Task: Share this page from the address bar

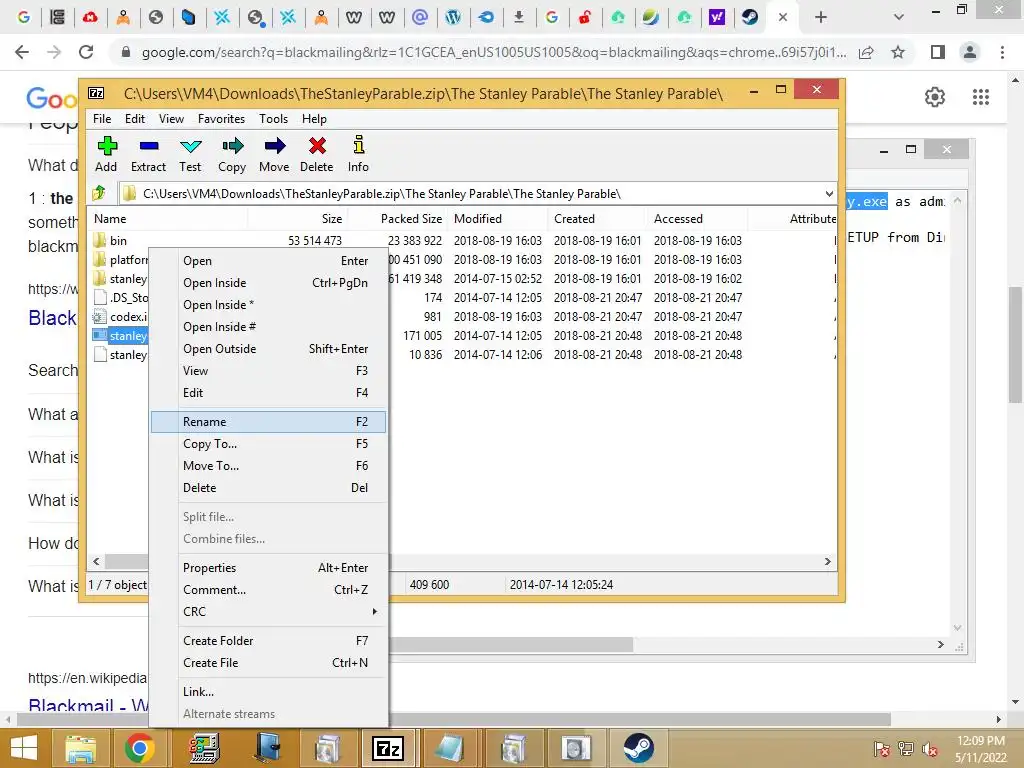Action: [866, 52]
